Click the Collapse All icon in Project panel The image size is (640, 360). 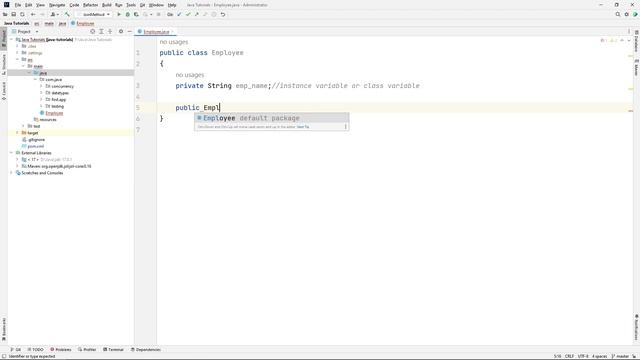[110, 31]
